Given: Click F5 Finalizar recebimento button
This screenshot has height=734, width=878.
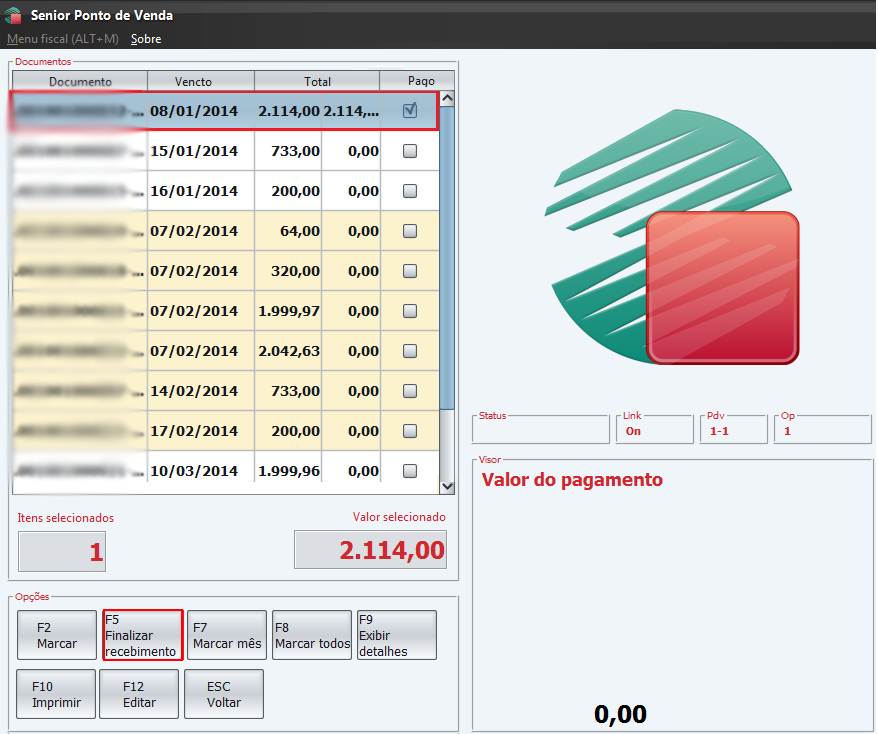Looking at the screenshot, I should click(x=143, y=635).
